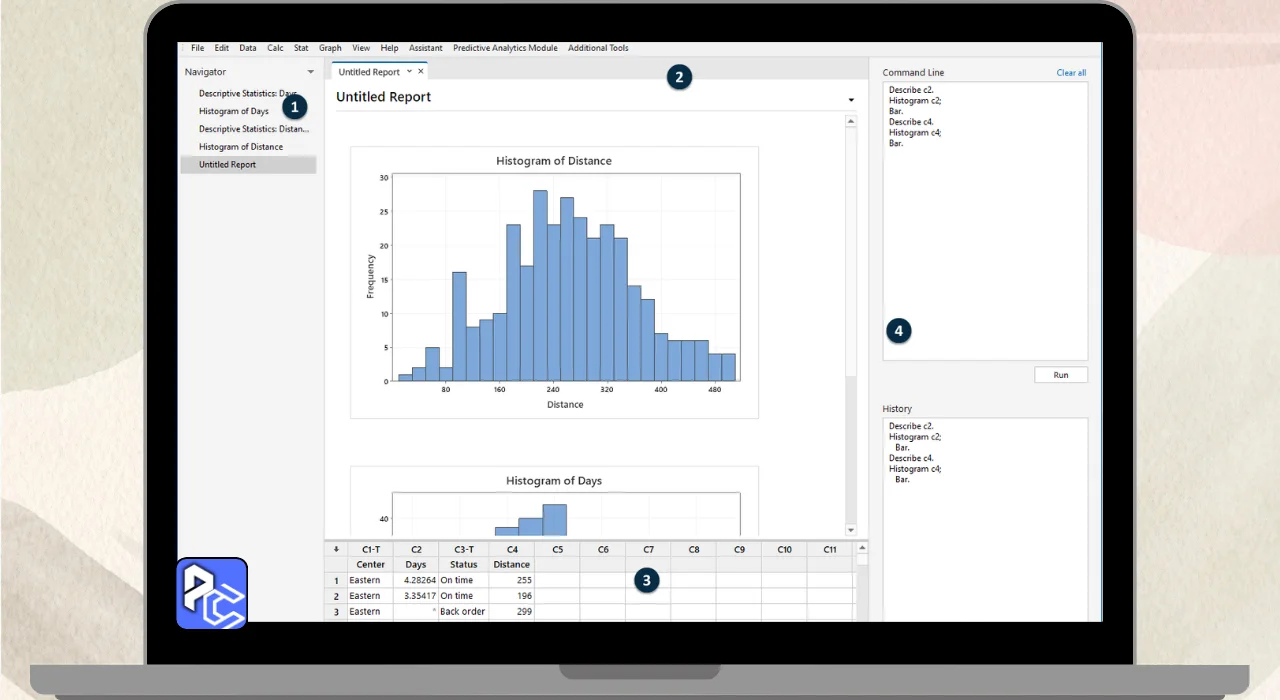The width and height of the screenshot is (1280, 700).
Task: Close the Untitled Report tab
Action: (x=421, y=71)
